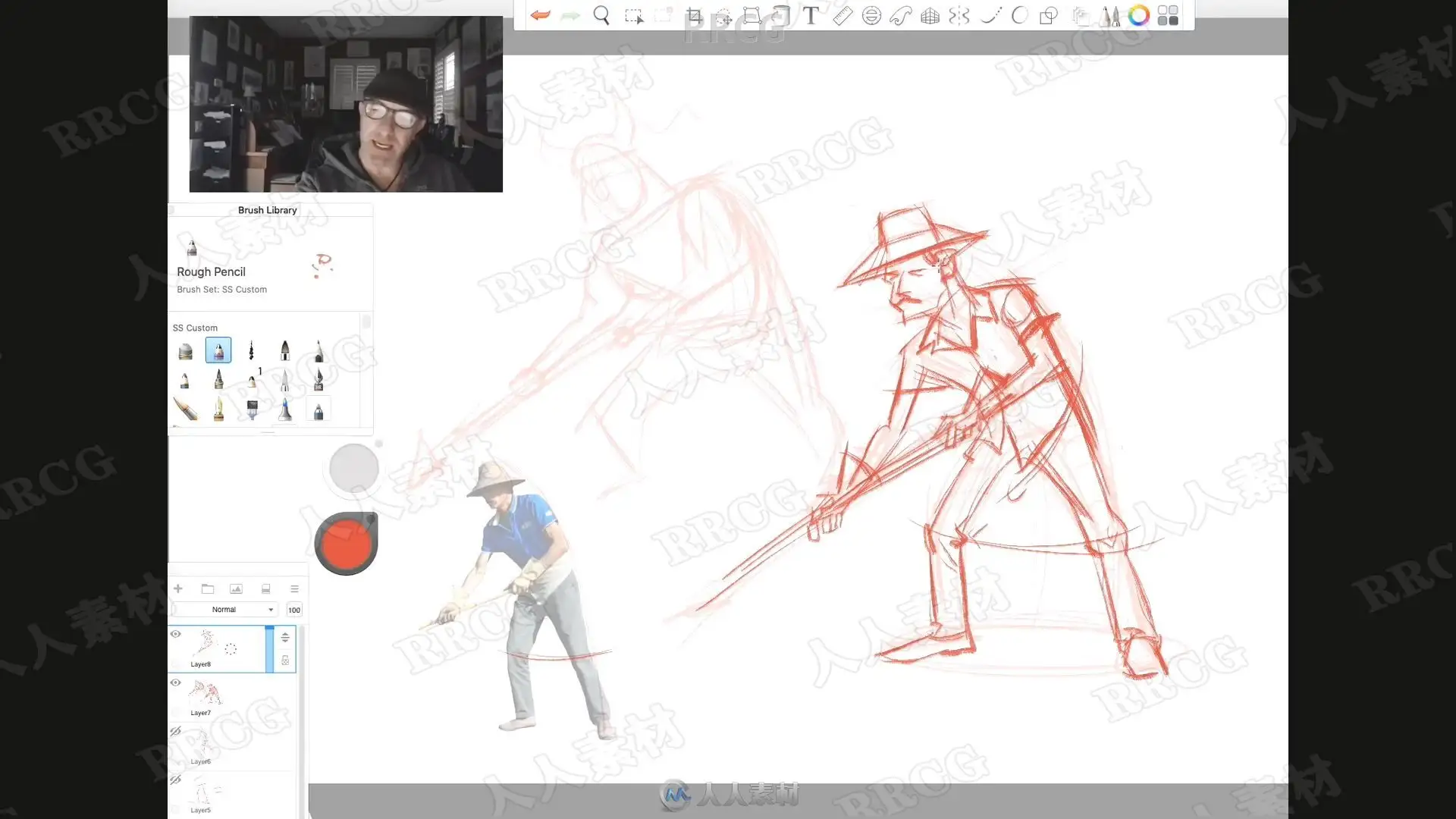The image size is (1456, 819).
Task: Hide Layer7 using its eye icon
Action: [x=176, y=682]
